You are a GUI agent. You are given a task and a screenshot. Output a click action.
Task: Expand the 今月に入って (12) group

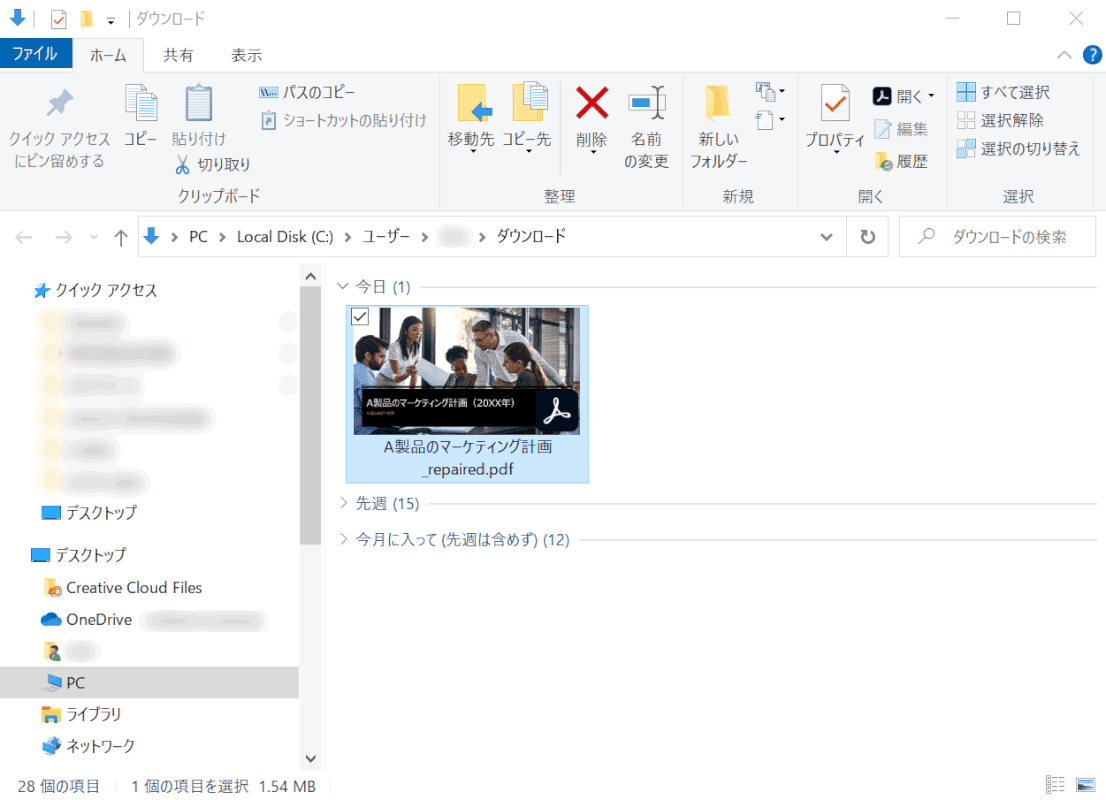(344, 539)
